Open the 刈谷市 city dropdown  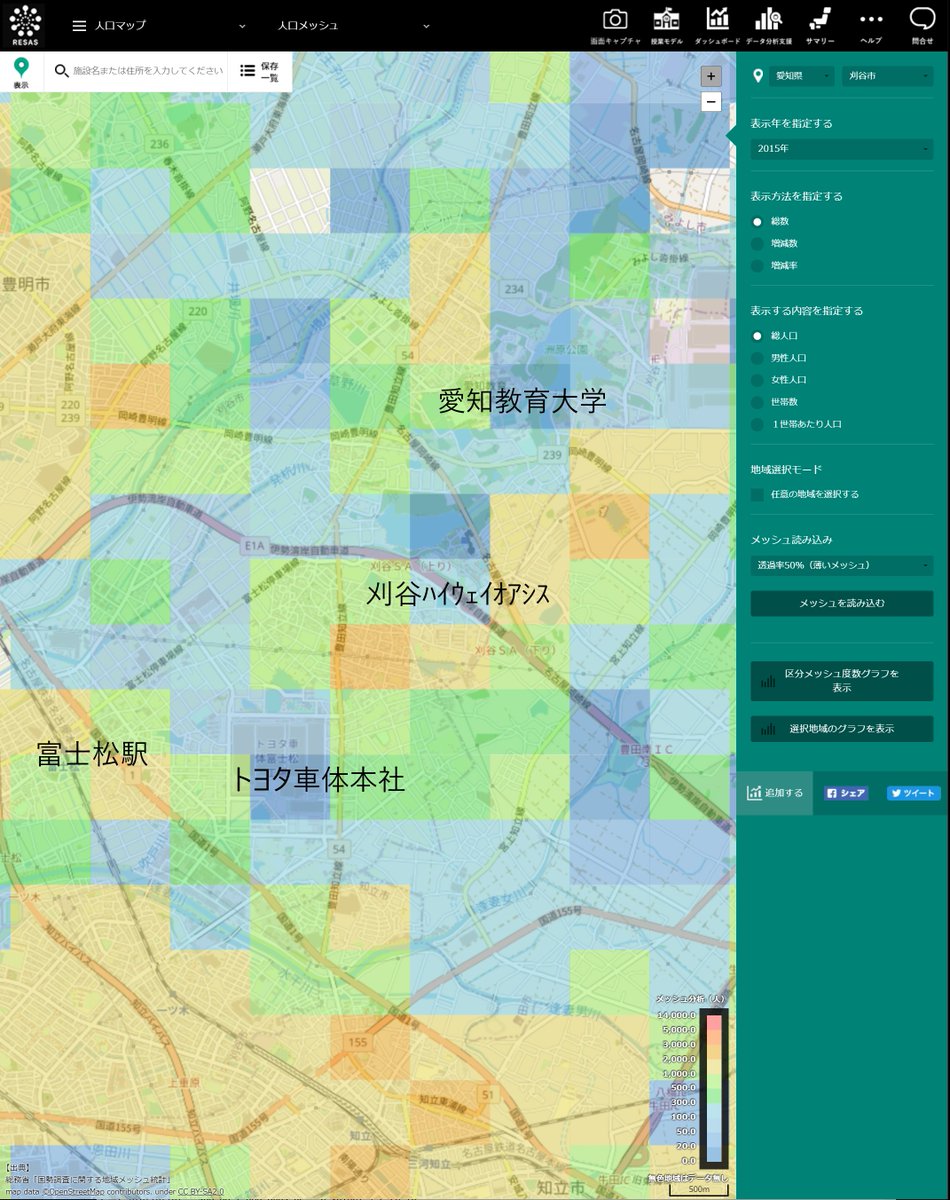coord(887,76)
